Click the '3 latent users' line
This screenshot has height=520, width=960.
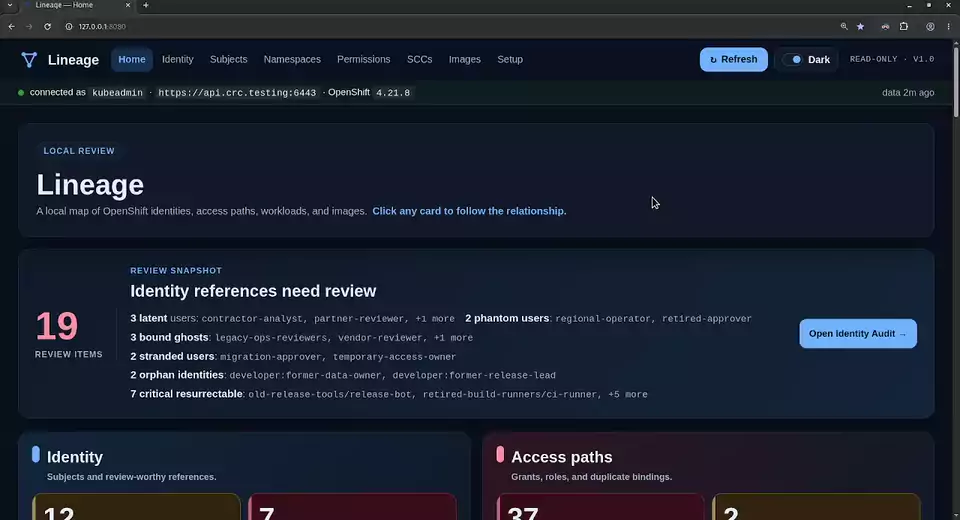292,318
